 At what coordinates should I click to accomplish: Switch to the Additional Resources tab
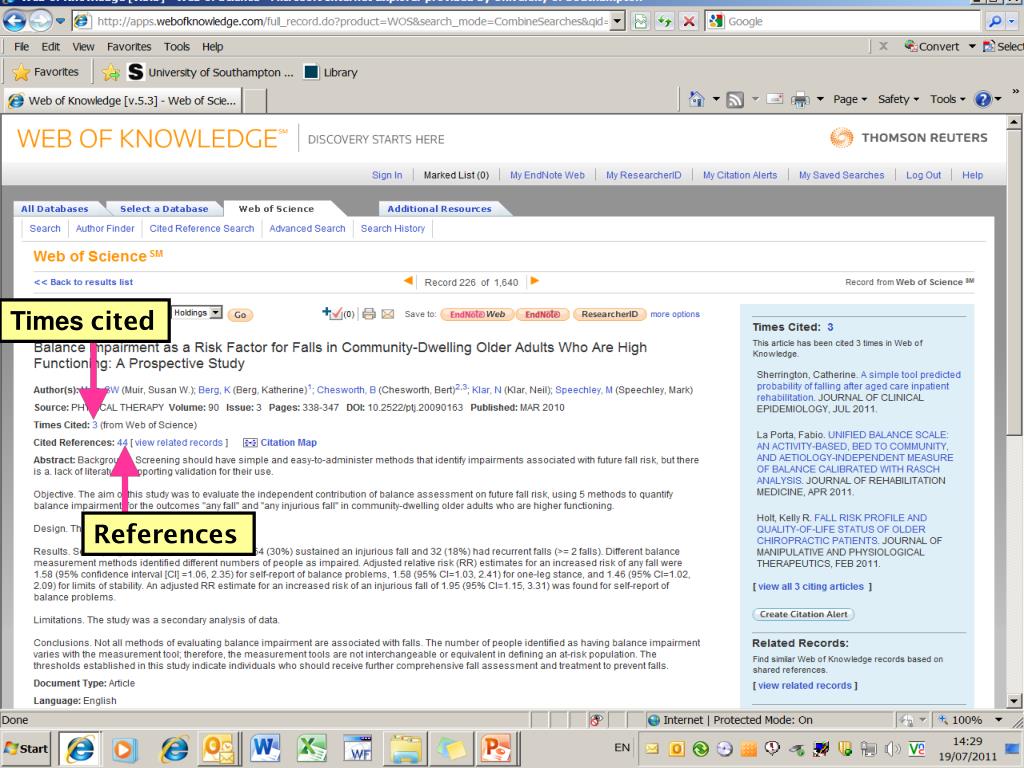click(x=440, y=208)
